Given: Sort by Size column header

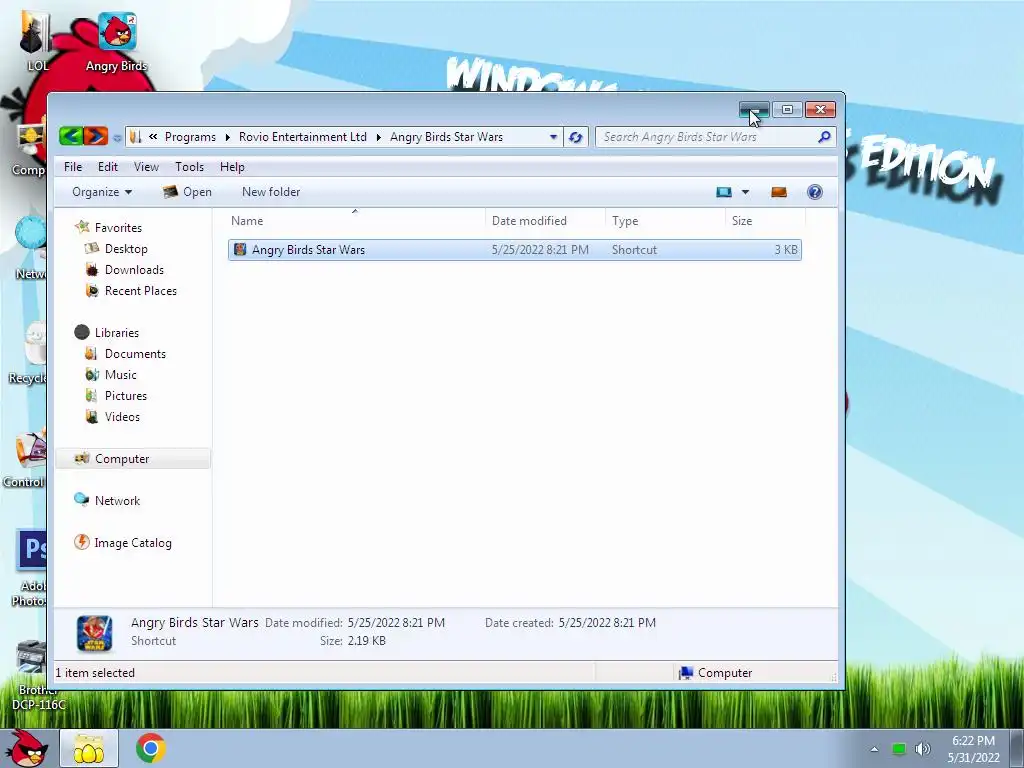Looking at the screenshot, I should (x=765, y=221).
